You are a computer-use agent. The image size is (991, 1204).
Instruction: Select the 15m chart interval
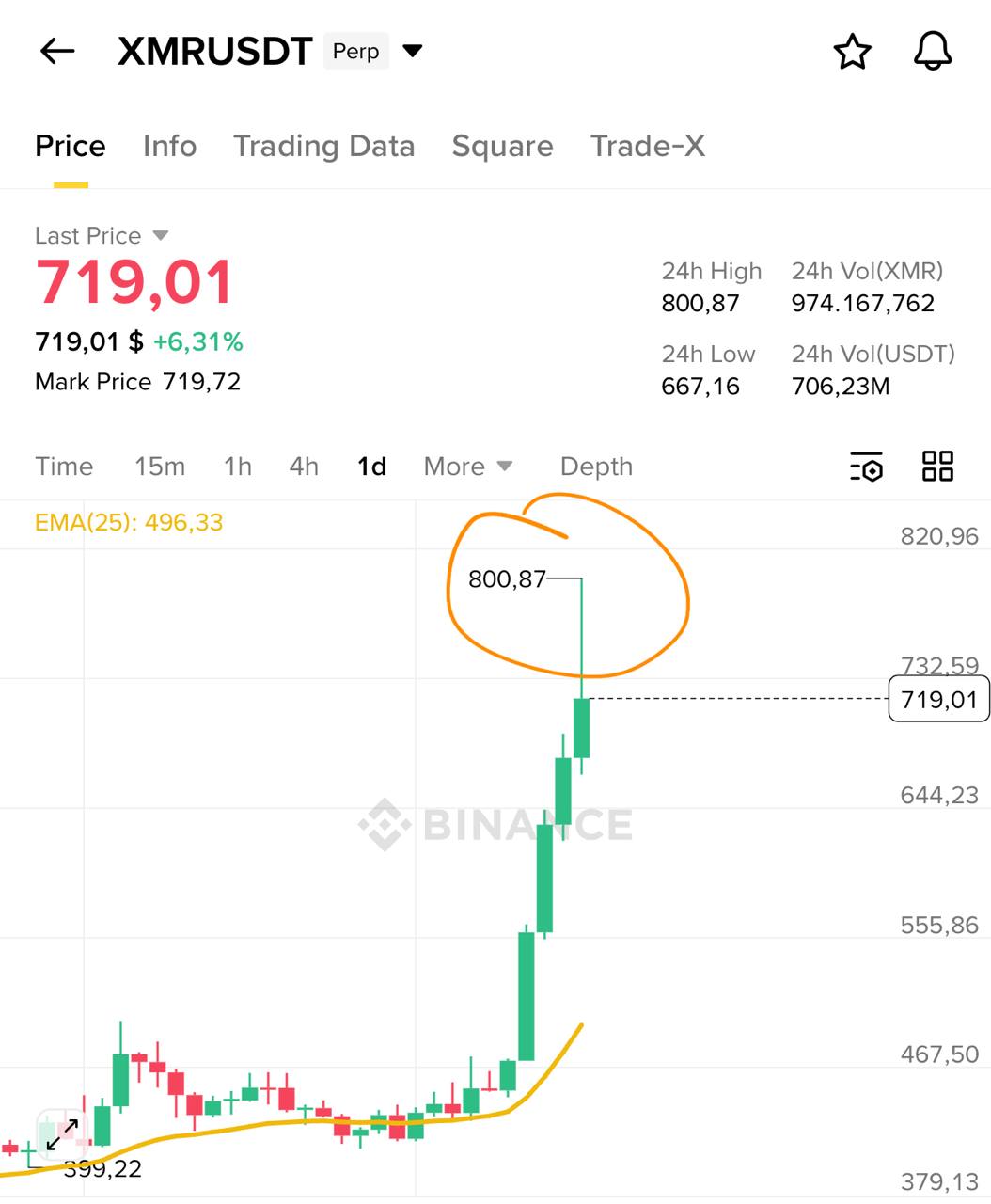(x=160, y=467)
